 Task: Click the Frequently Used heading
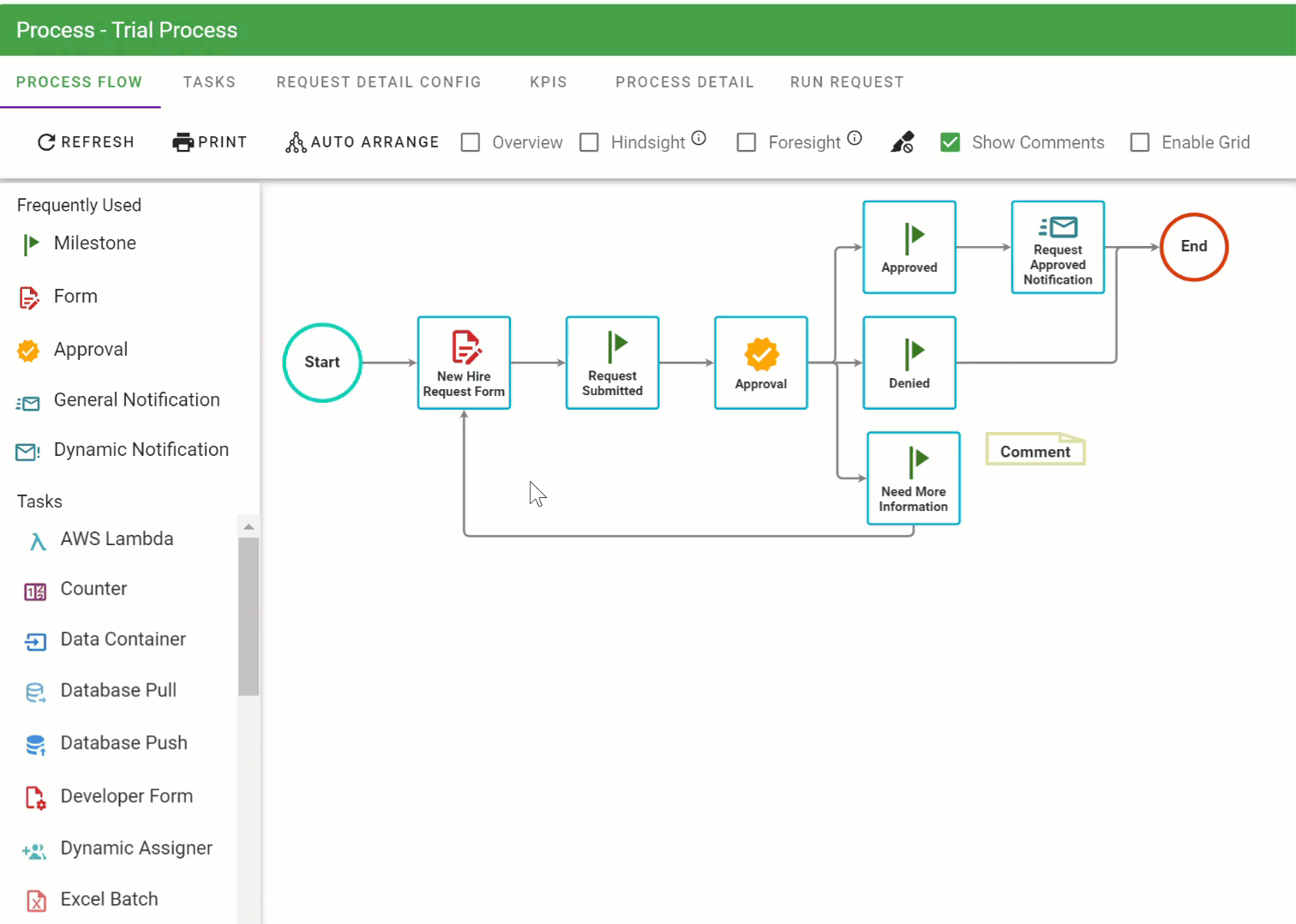(79, 206)
